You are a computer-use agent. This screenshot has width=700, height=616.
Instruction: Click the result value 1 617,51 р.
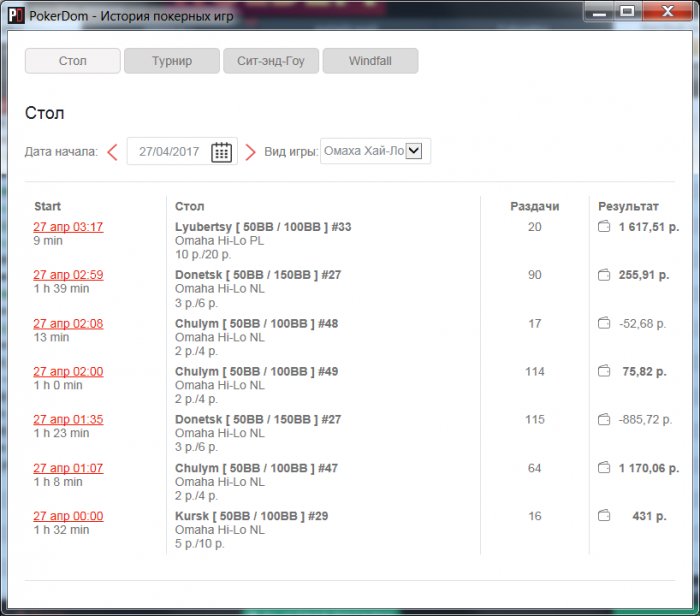(649, 227)
